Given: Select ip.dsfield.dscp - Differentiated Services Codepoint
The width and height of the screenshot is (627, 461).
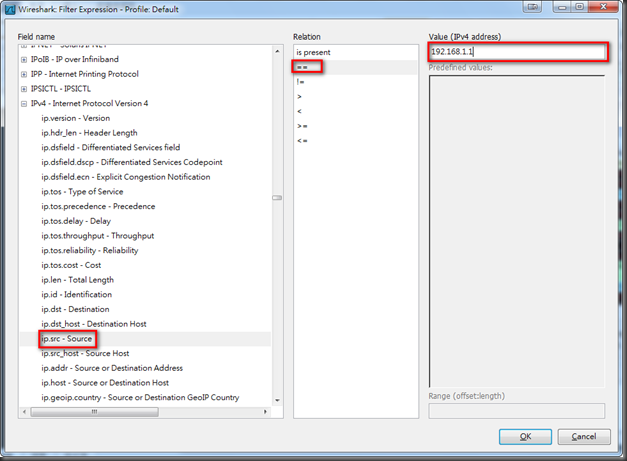Looking at the screenshot, I should 132,162.
